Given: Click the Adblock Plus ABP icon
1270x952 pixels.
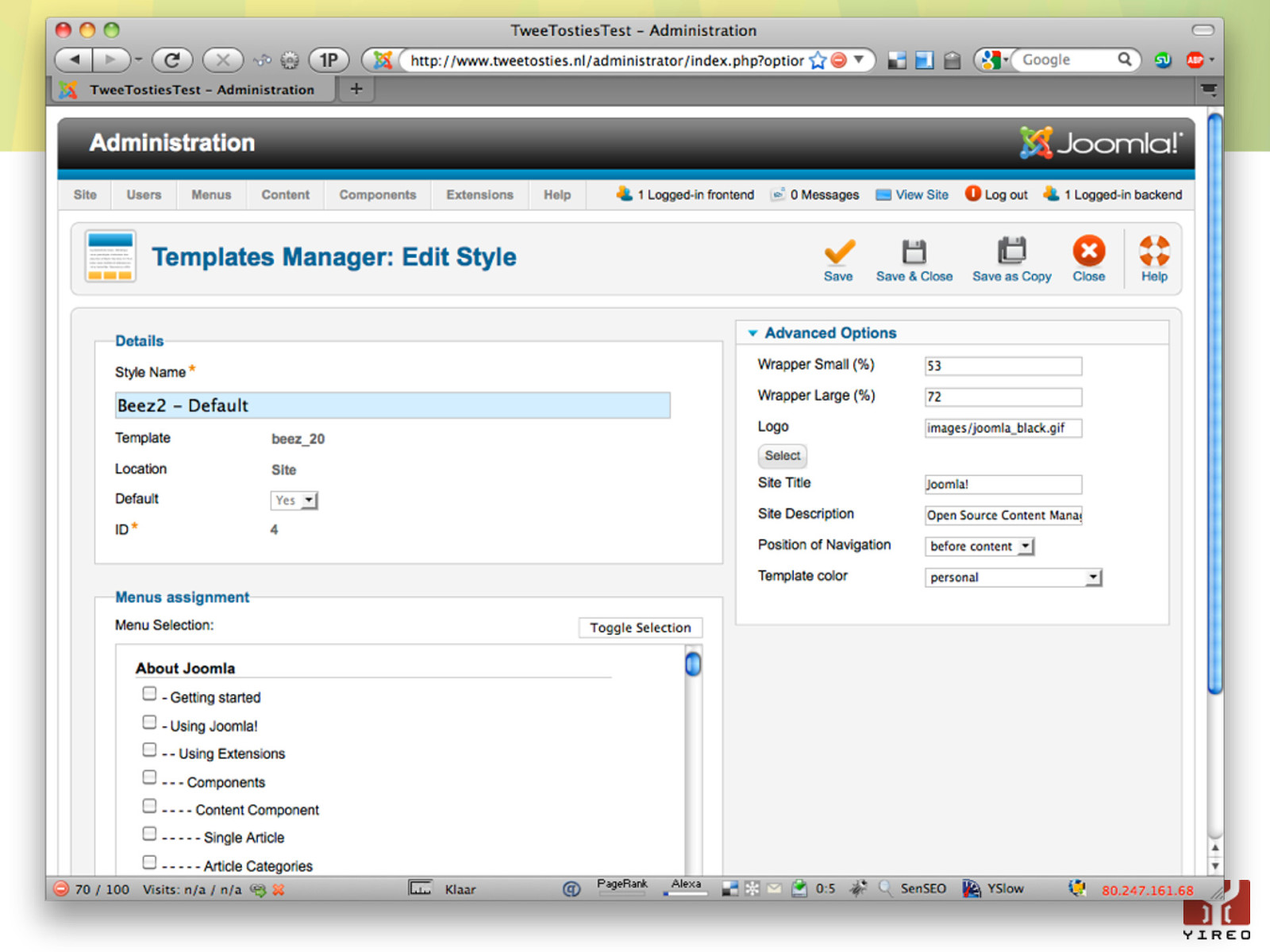Looking at the screenshot, I should coord(1195,60).
